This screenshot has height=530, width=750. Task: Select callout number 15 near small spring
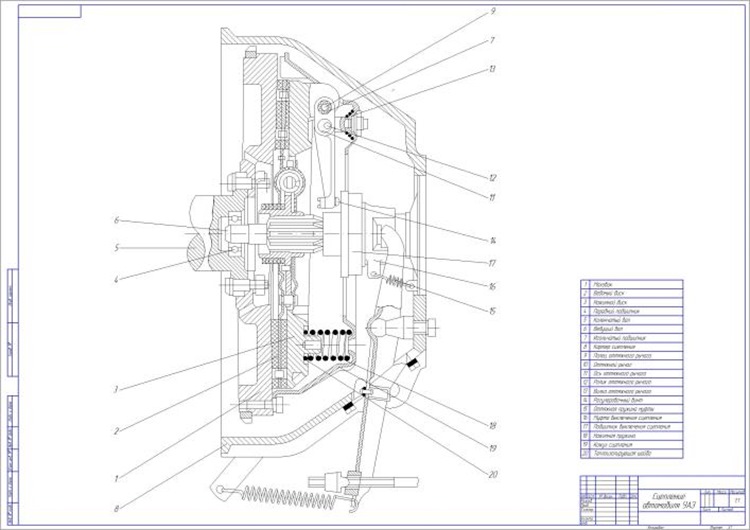coord(492,311)
